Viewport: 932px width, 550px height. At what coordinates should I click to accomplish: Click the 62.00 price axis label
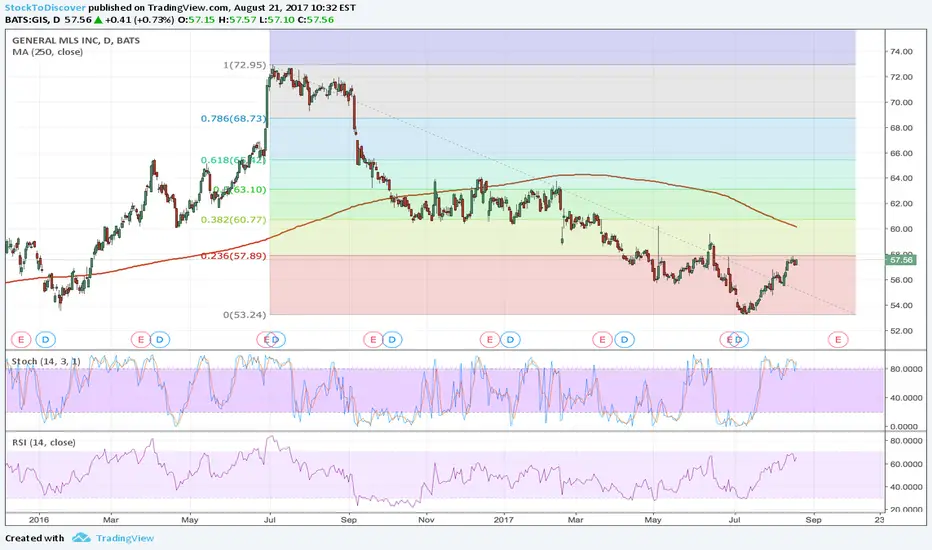tap(902, 203)
